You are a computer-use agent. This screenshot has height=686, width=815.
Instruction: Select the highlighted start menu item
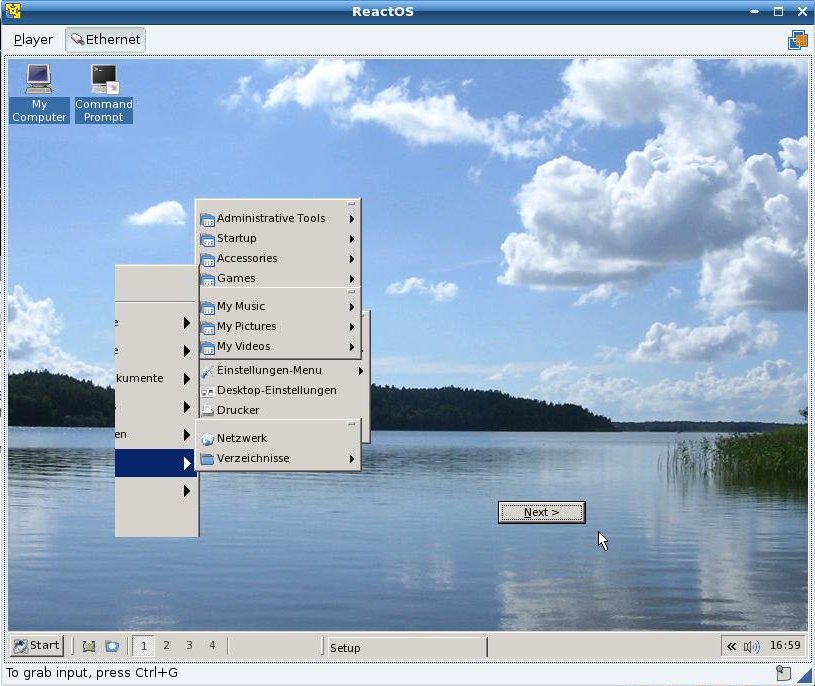(x=155, y=463)
